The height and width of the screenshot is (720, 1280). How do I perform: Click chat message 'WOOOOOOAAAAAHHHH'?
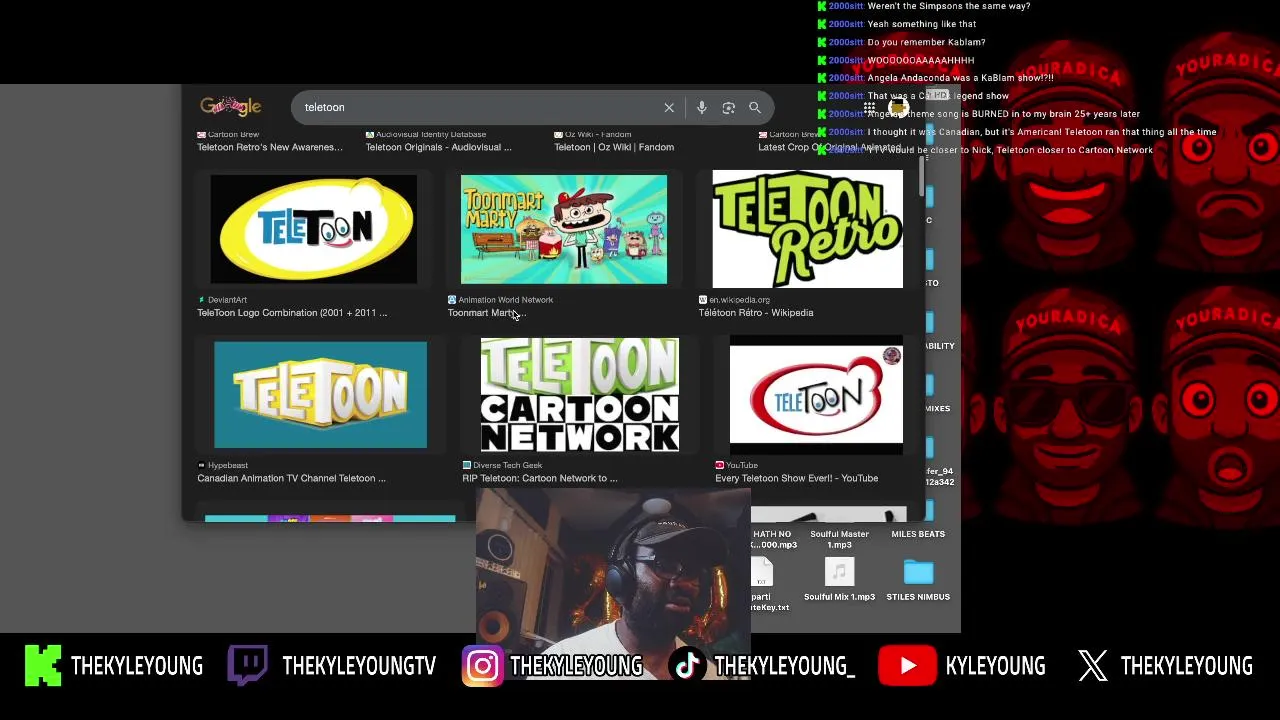(920, 60)
